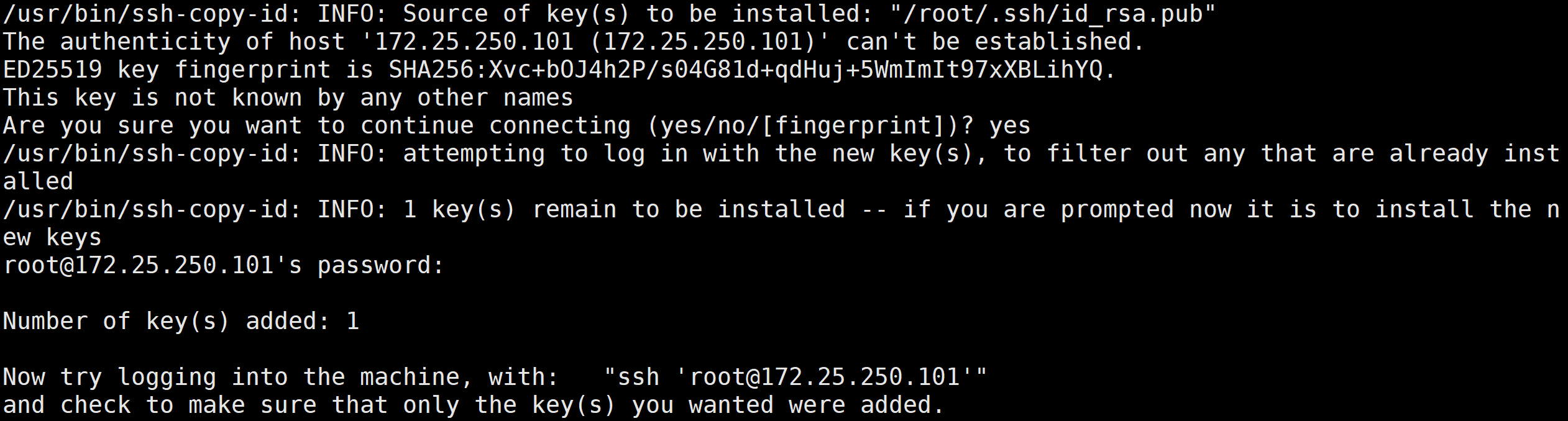This screenshot has height=421, width=1568.
Task: Click the wrapped word 'alled'
Action: pyautogui.click(x=38, y=182)
